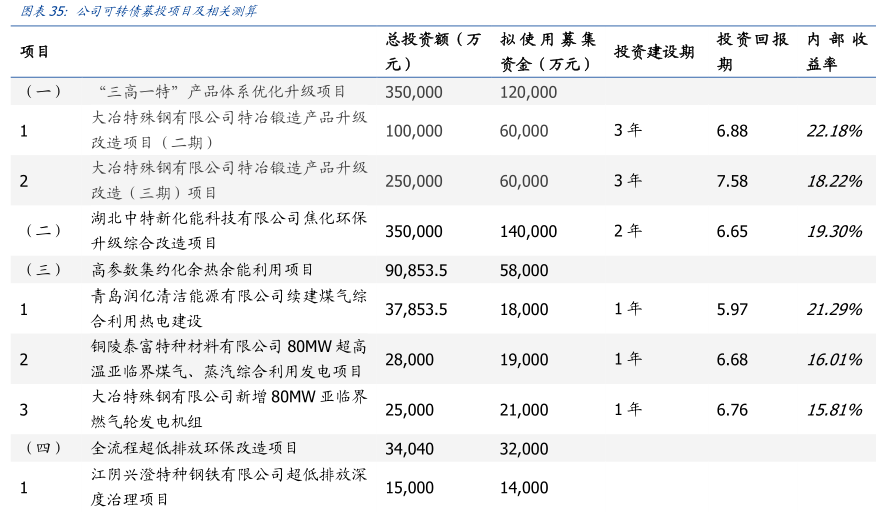This screenshot has height=522, width=876.
Task: Click the total value 90,853.5
Action: coord(416,271)
